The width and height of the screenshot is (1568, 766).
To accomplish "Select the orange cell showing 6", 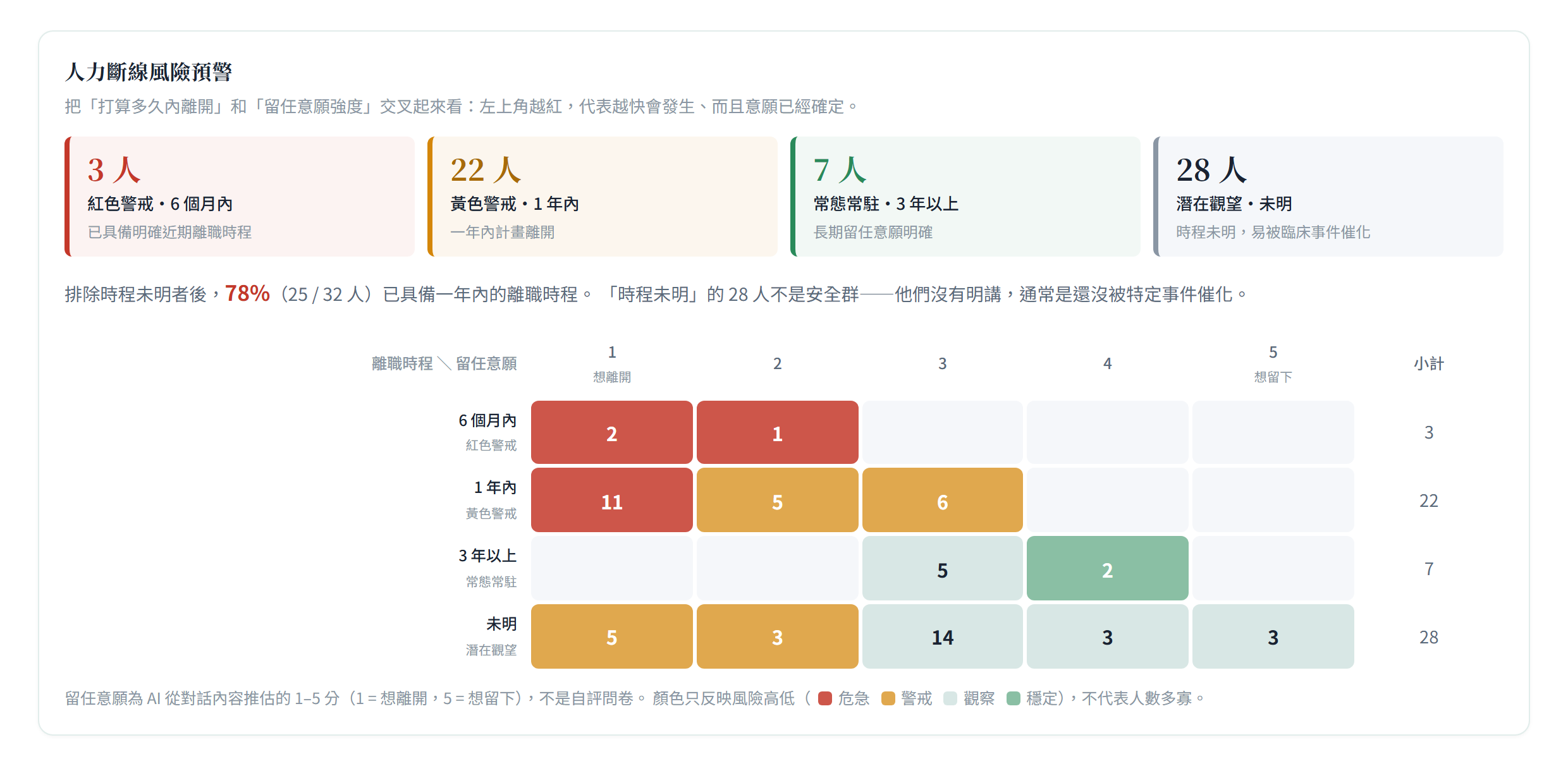I will coord(943,500).
